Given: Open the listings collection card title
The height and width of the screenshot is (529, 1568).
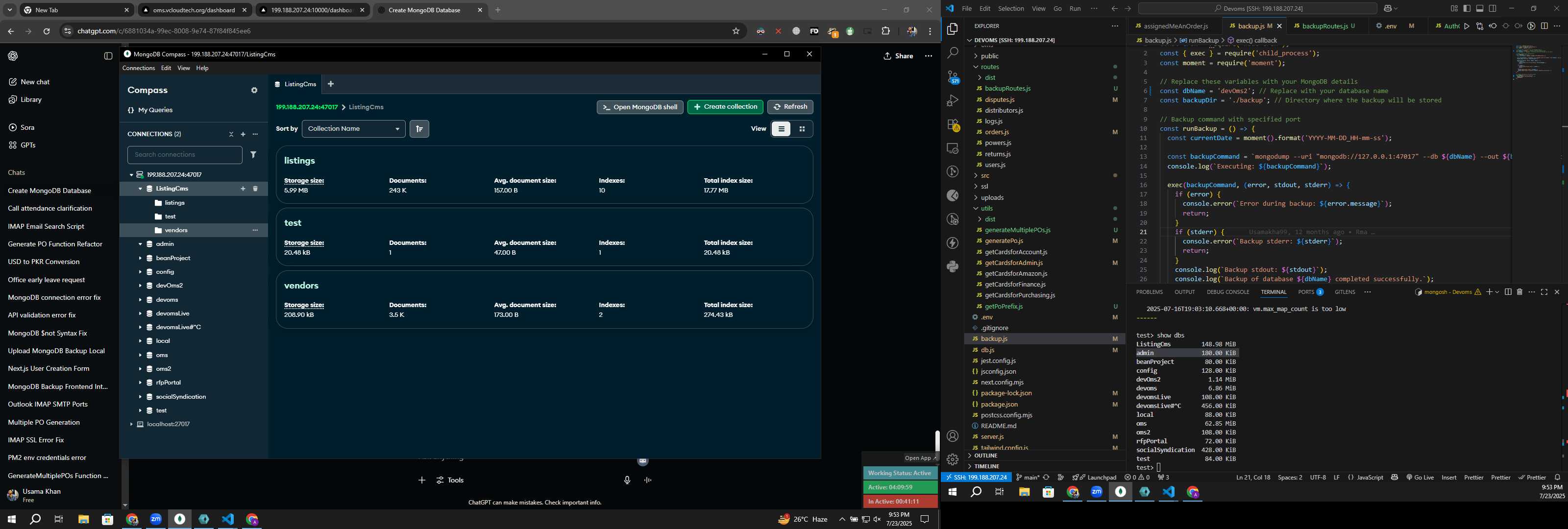Looking at the screenshot, I should point(299,161).
